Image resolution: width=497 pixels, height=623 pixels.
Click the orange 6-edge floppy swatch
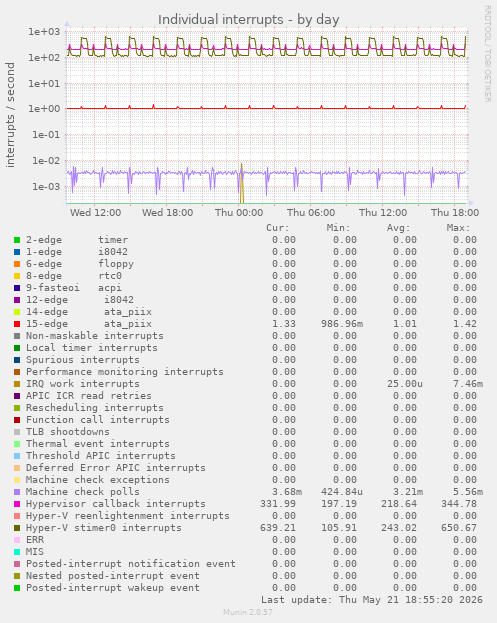(17, 264)
